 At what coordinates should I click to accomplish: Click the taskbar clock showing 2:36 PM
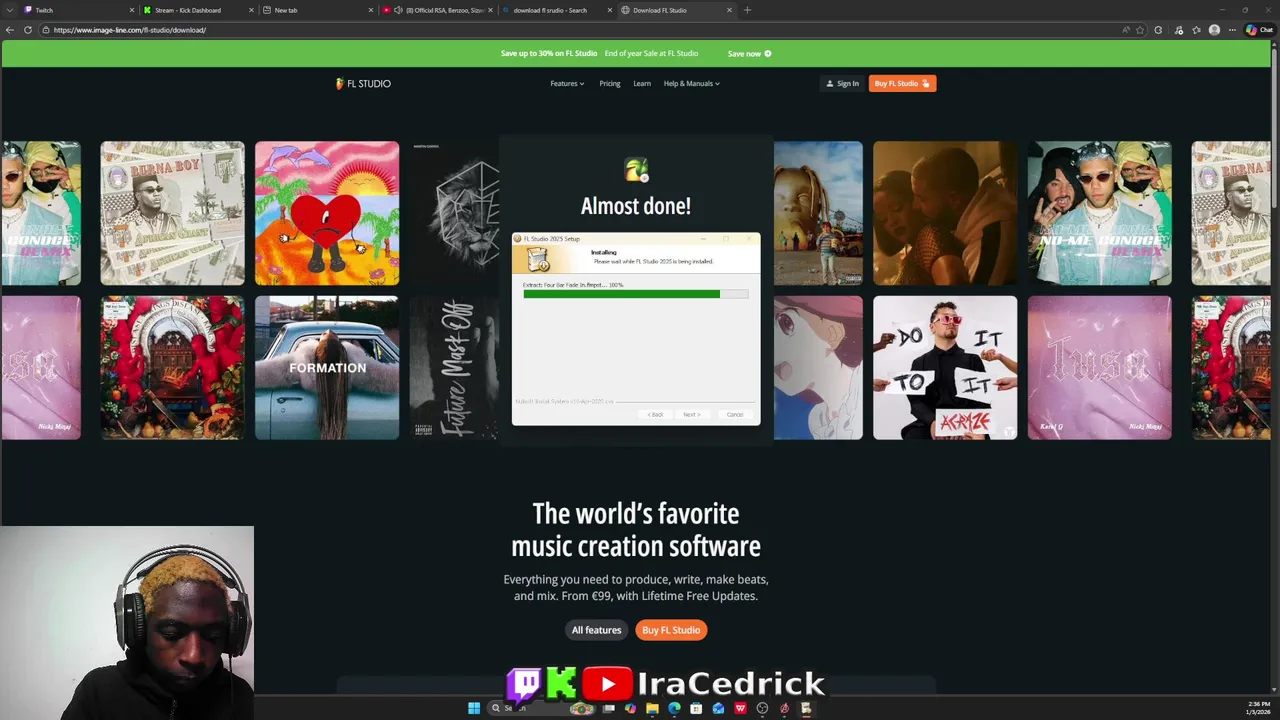pos(1258,708)
